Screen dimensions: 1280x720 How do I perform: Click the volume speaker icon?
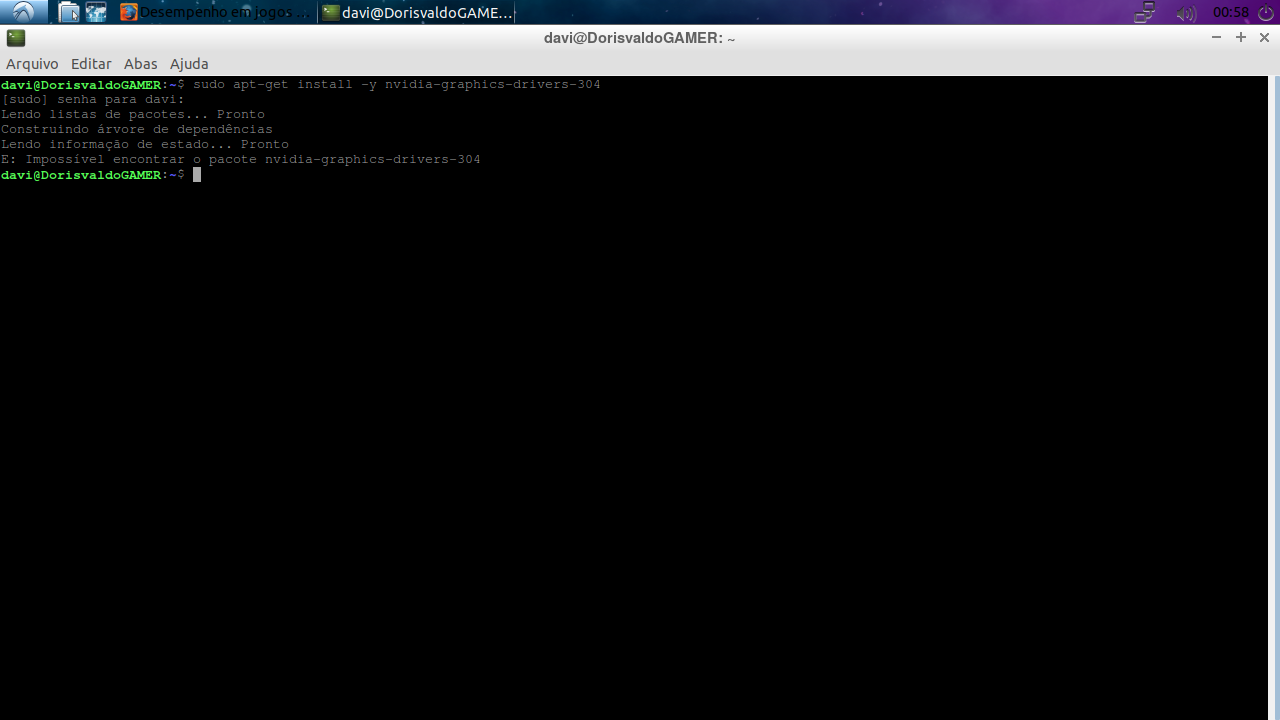point(1186,13)
